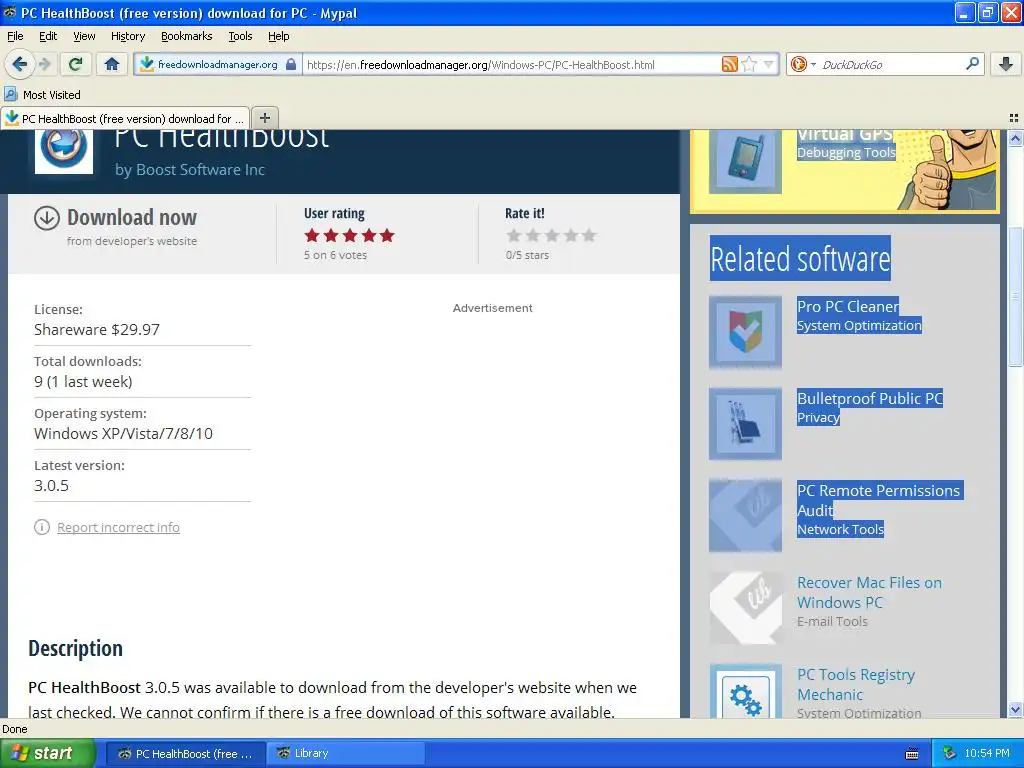
Task: Click Recover Mac Files thumbnail icon
Action: 745,608
